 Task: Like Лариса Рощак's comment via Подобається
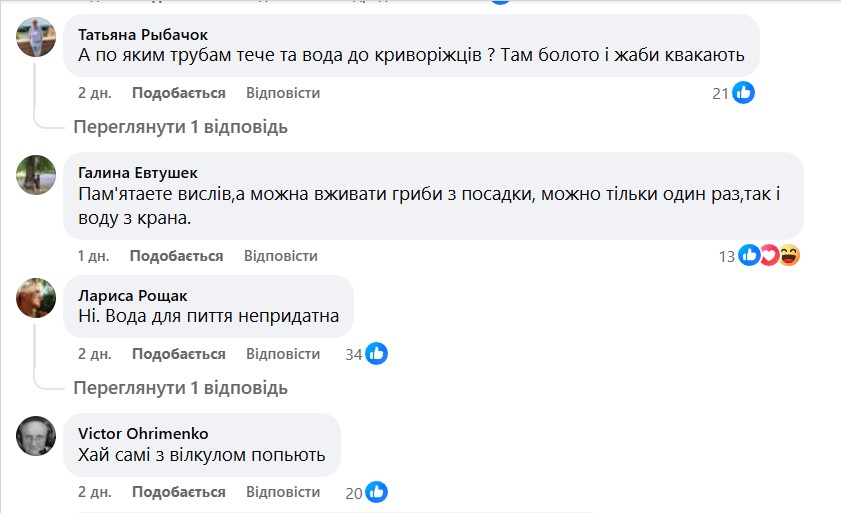pos(178,354)
